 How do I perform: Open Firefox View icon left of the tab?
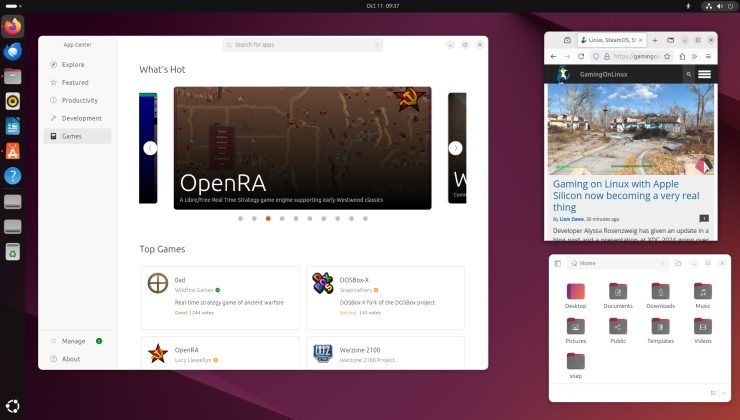click(x=567, y=40)
